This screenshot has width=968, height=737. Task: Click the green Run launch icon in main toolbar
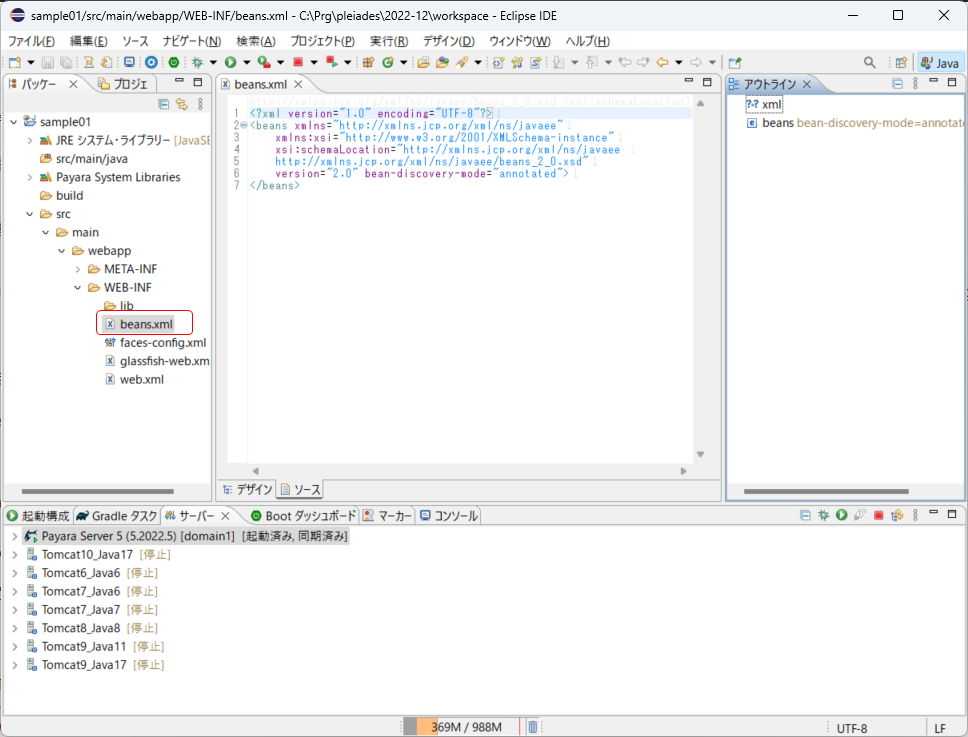coord(230,62)
